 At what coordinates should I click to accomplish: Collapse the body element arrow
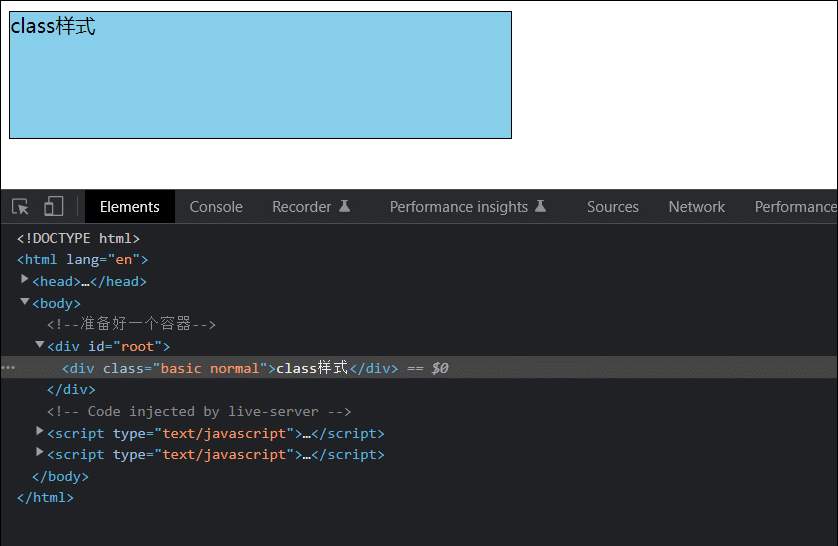[x=25, y=301]
